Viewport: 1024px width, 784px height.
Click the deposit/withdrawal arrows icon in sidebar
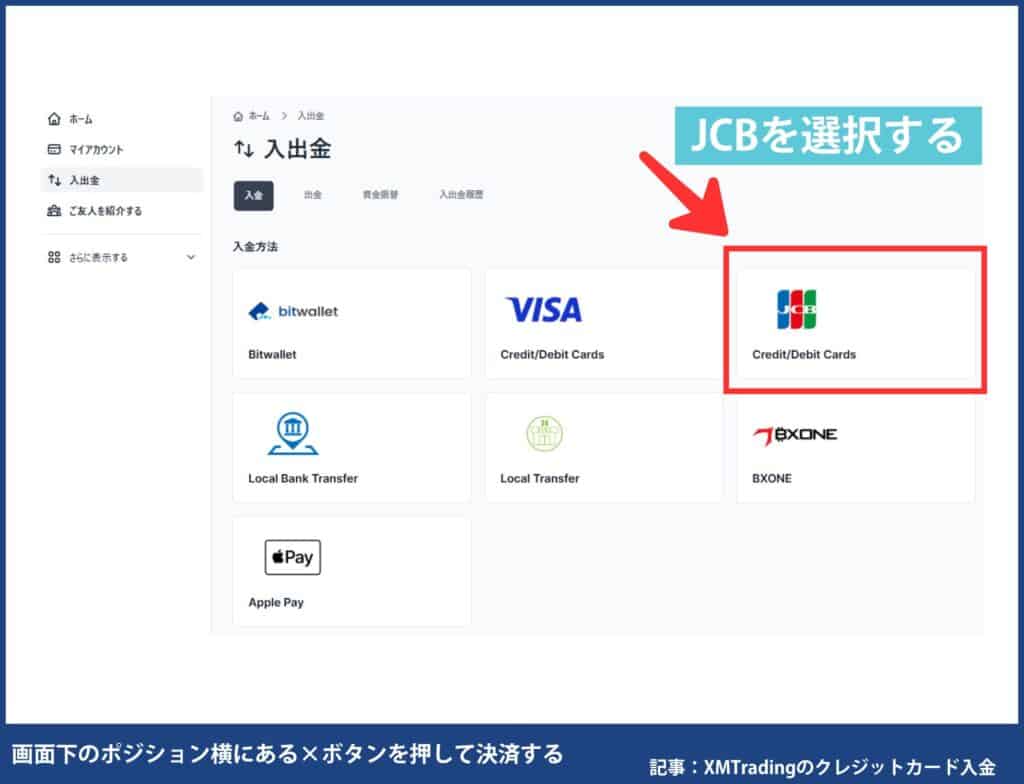[x=54, y=180]
